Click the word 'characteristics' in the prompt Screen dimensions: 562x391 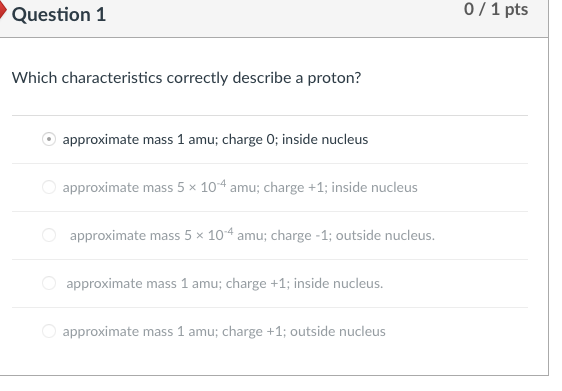[112, 78]
